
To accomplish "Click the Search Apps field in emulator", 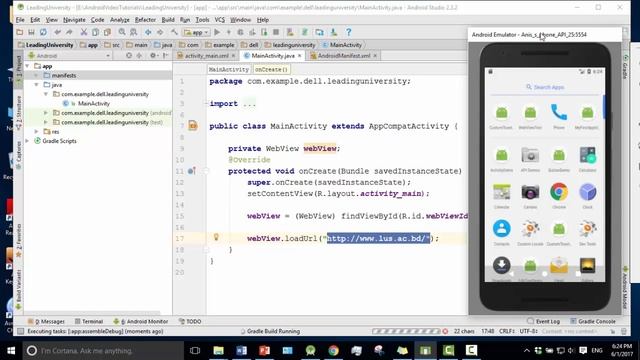I will click(545, 87).
